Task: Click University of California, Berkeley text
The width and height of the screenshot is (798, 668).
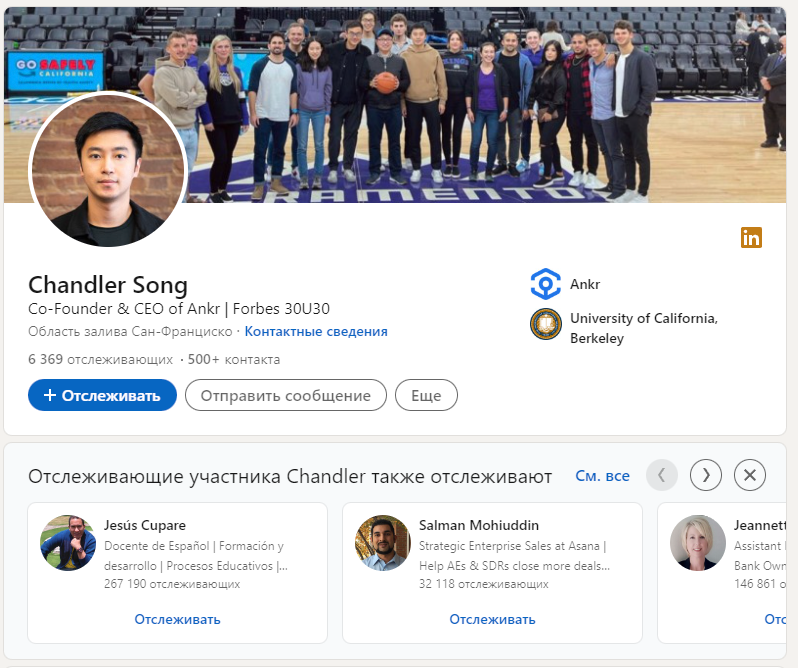Action: click(644, 328)
